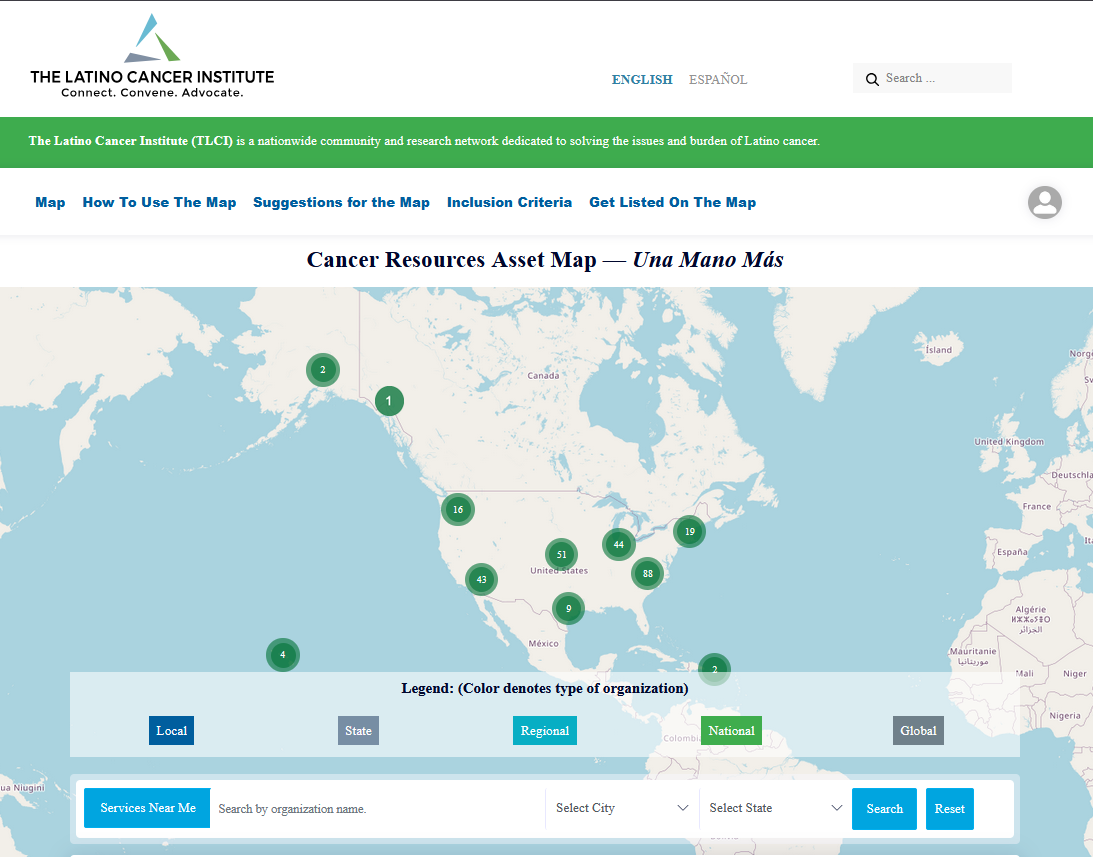Click the map cluster marker labeled 88

coord(648,573)
